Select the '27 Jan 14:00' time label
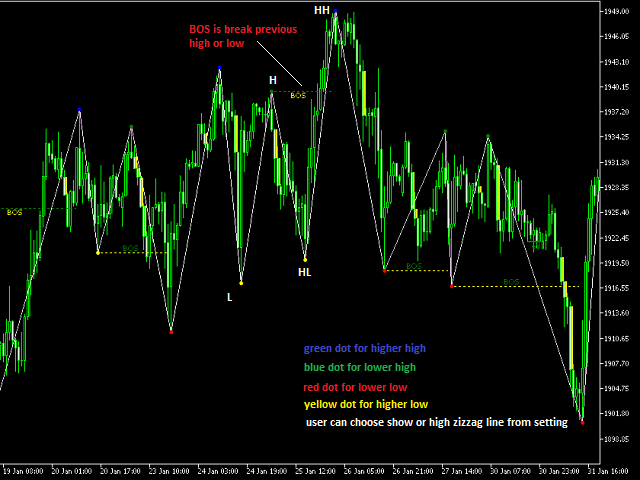Screen dimensions: 640x480 point(462,471)
